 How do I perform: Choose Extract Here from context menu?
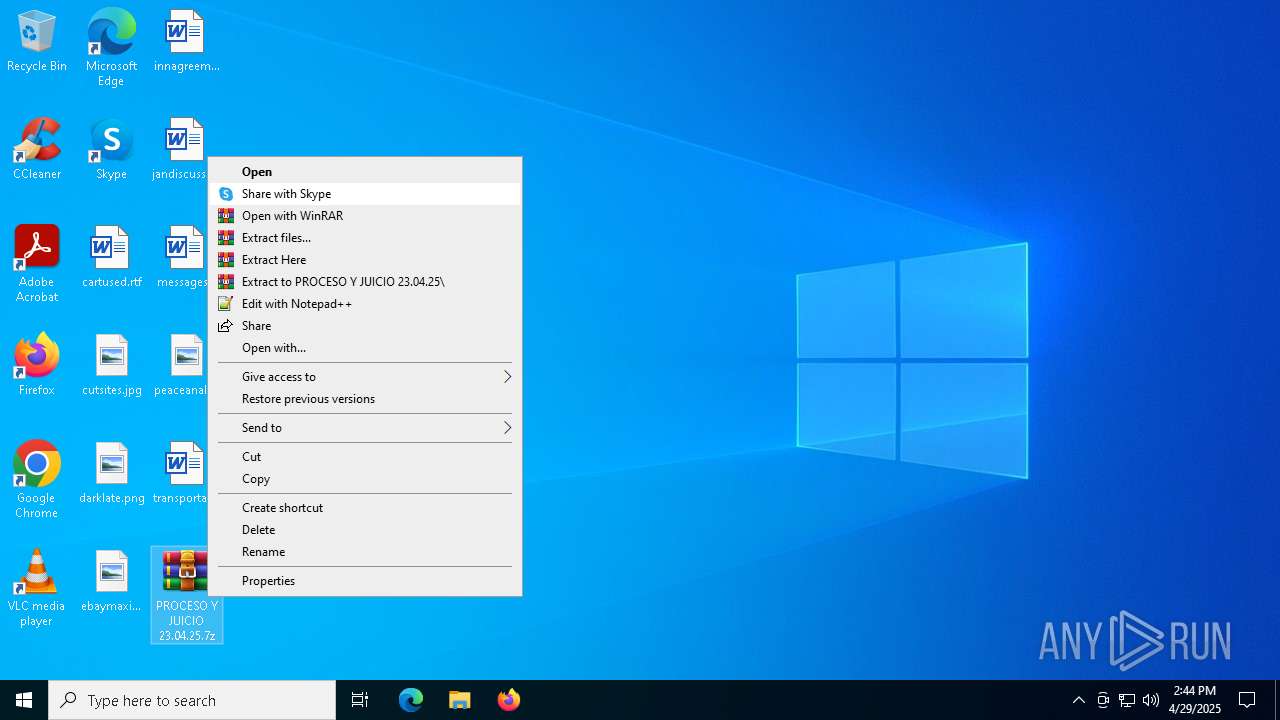[x=365, y=260]
